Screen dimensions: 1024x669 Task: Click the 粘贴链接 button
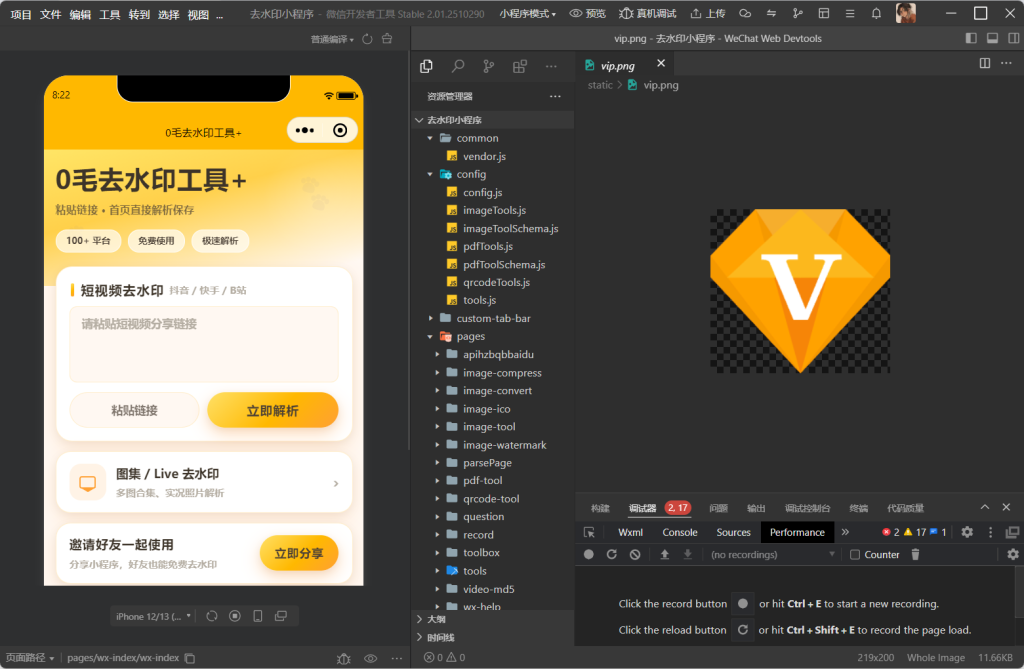click(x=135, y=410)
